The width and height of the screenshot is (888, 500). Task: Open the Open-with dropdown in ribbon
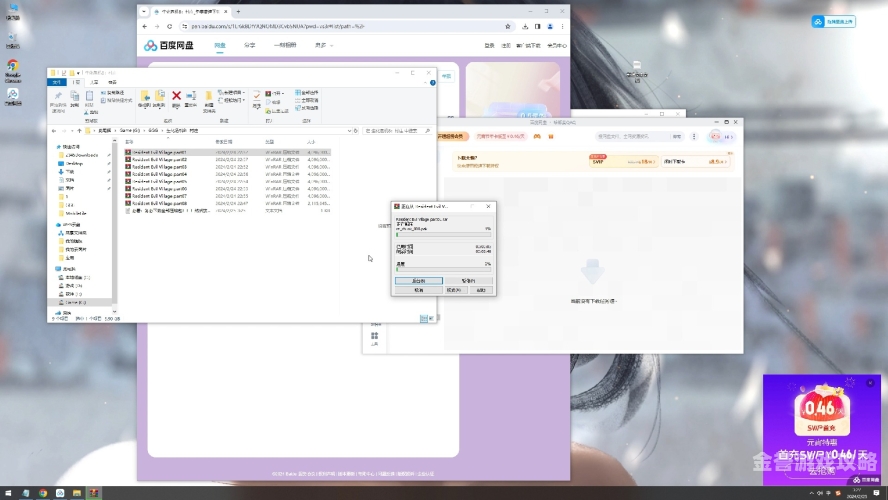coord(275,93)
